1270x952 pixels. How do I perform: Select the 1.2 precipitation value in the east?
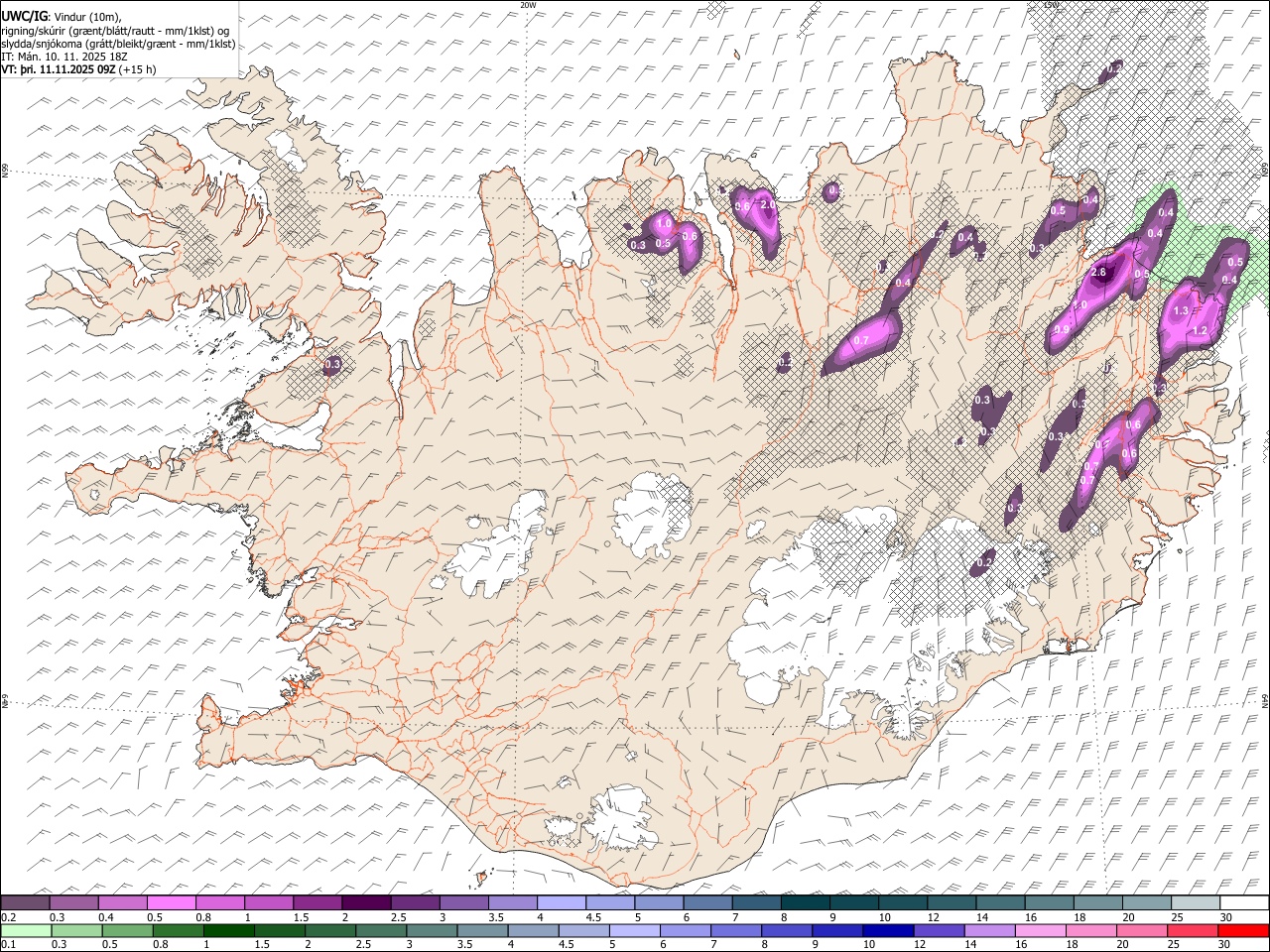[1199, 330]
